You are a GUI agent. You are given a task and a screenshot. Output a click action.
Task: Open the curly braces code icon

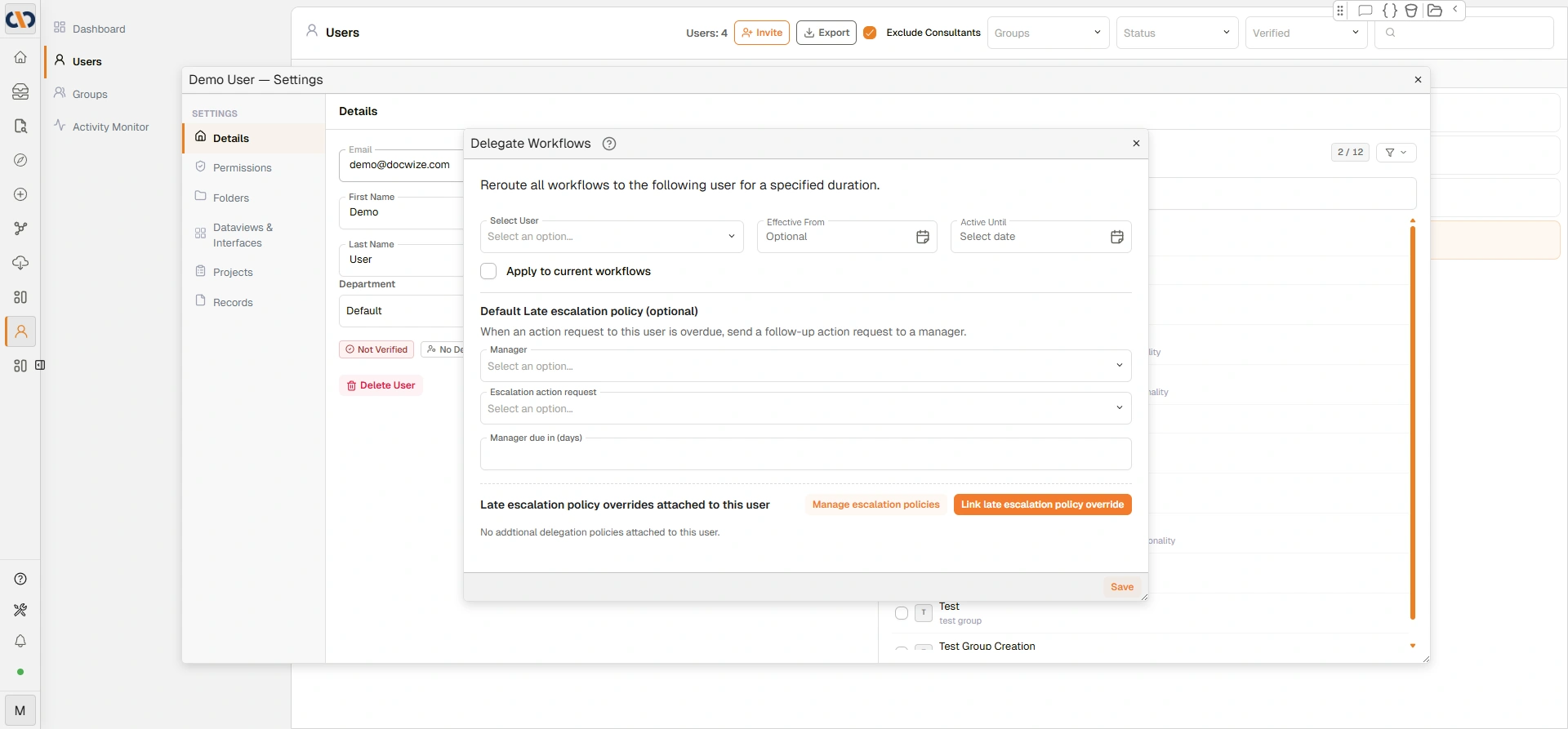pyautogui.click(x=1389, y=11)
